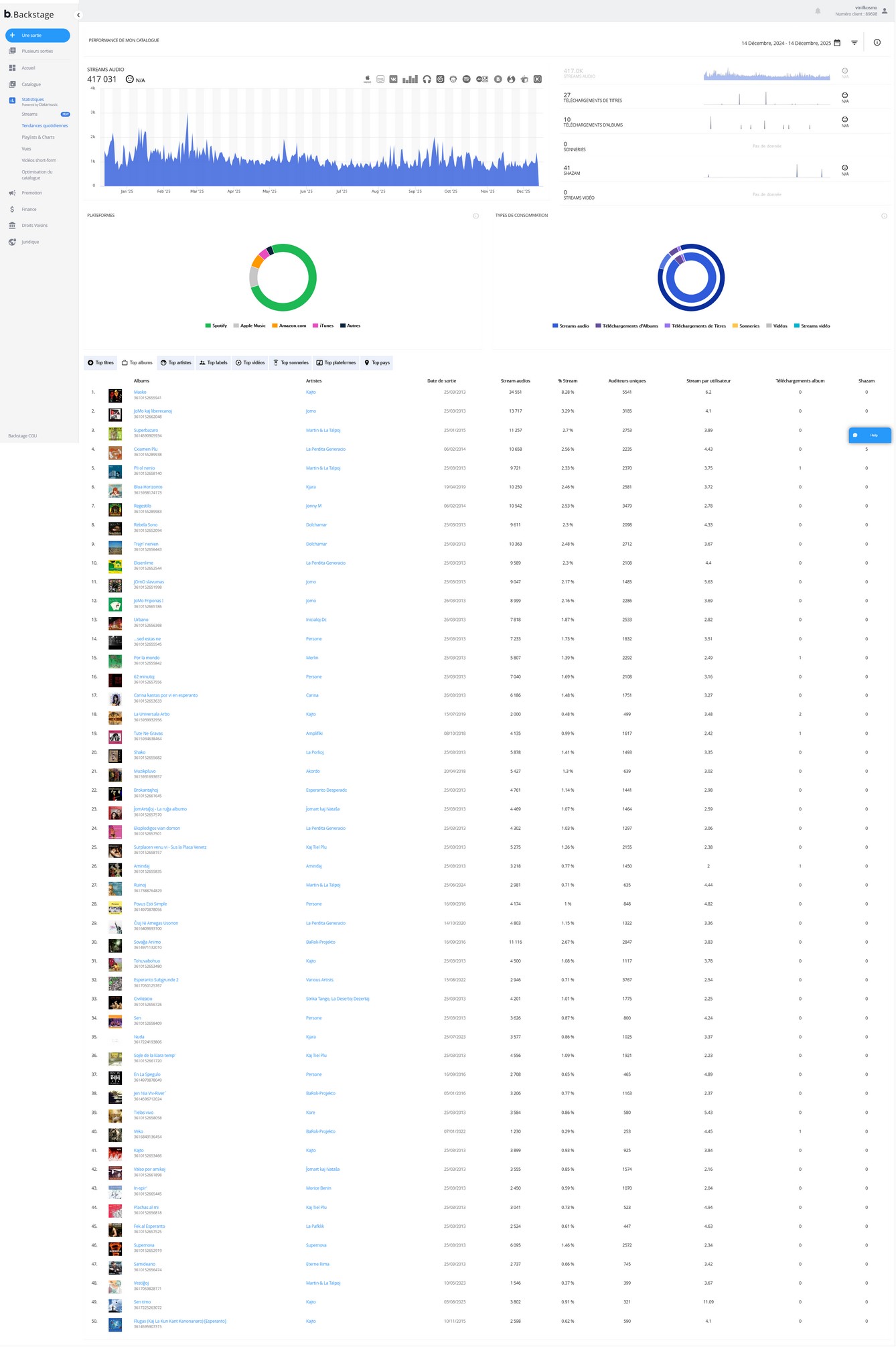Open the notifications bell
Screen dimensions: 896x1347
pos(818,11)
